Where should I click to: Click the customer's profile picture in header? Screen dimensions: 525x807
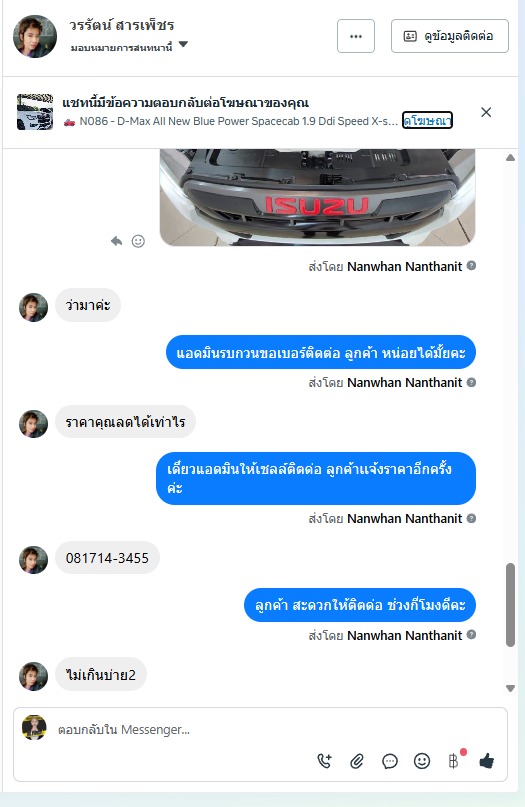coord(35,36)
